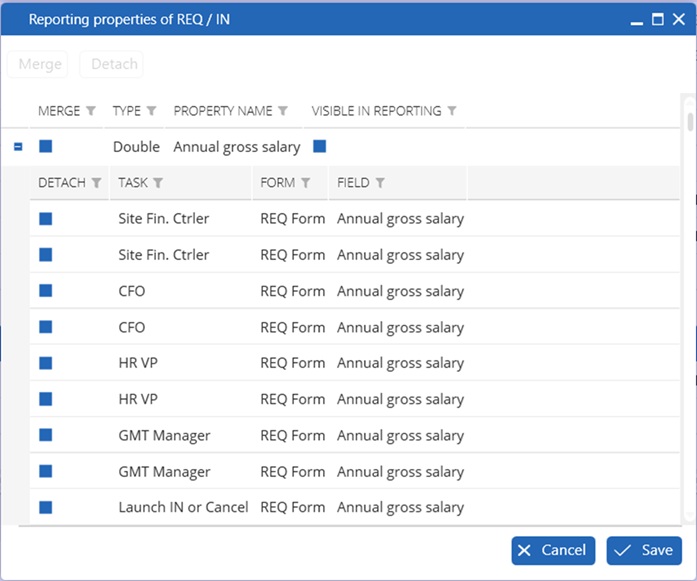Screen dimensions: 697x581
Task: Cancel the reporting properties dialog
Action: [553, 550]
